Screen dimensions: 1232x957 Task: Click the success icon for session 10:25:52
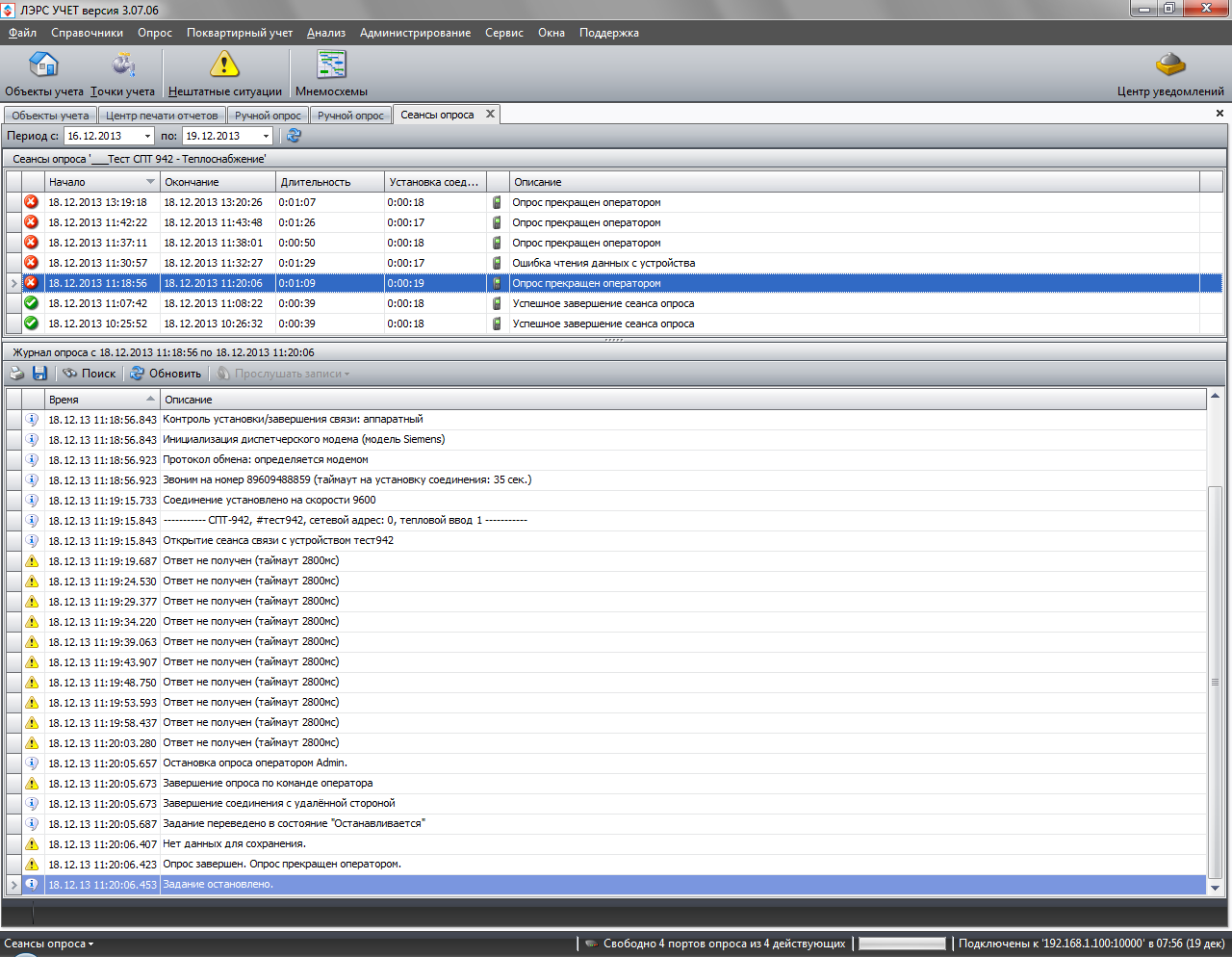31,323
